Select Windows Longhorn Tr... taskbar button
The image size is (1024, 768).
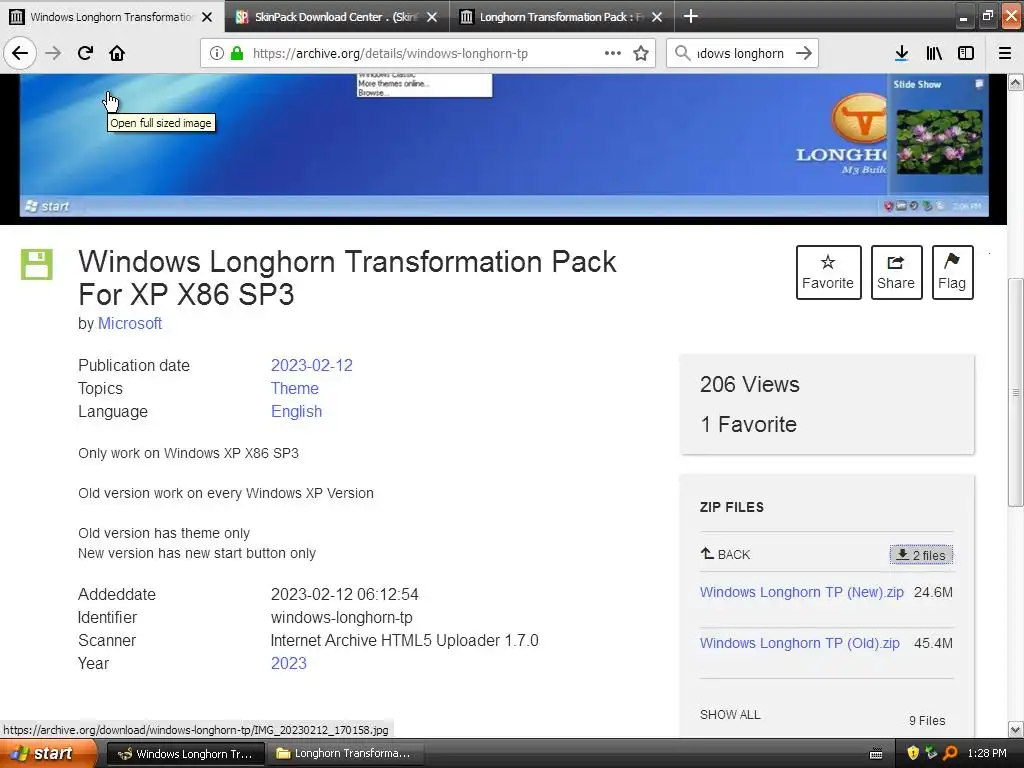coord(185,754)
